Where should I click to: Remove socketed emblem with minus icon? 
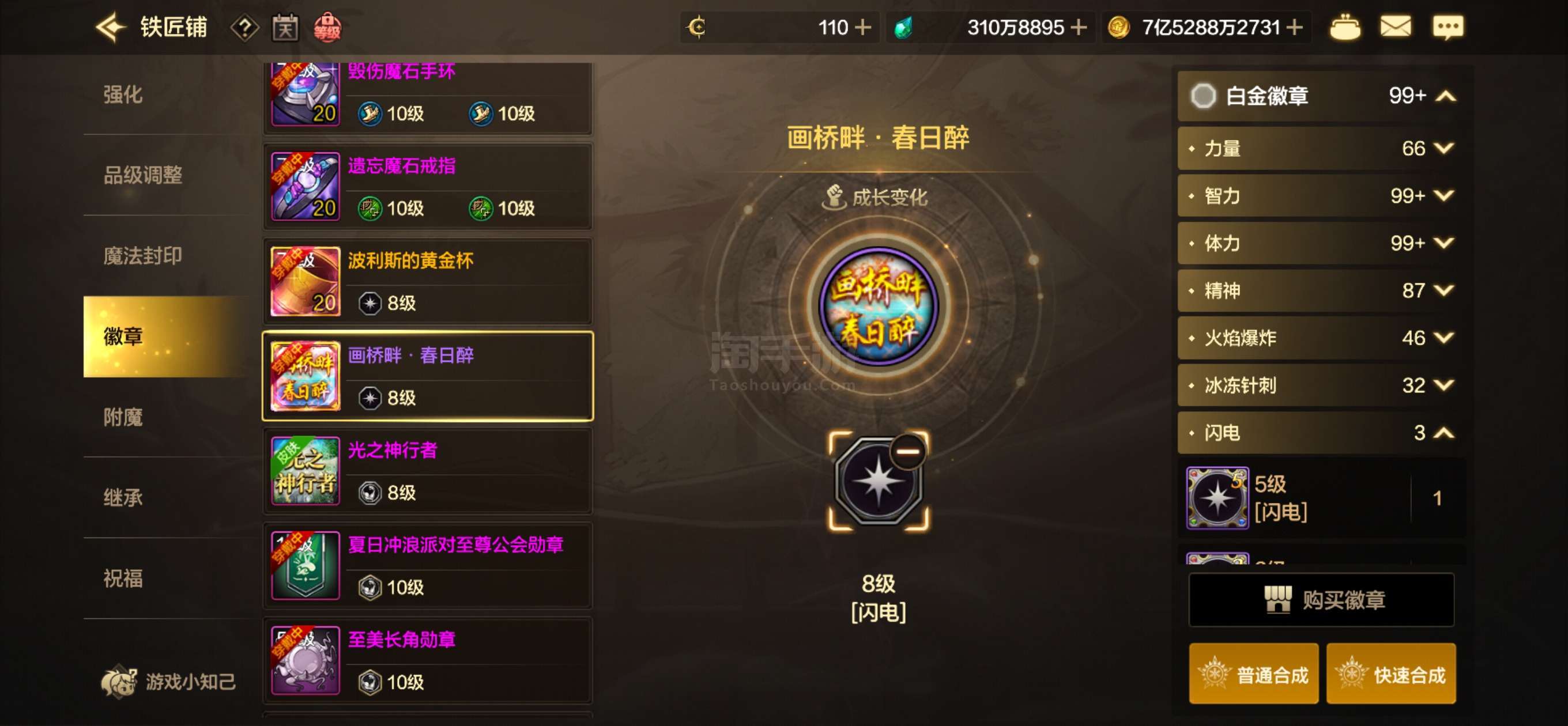pyautogui.click(x=907, y=452)
